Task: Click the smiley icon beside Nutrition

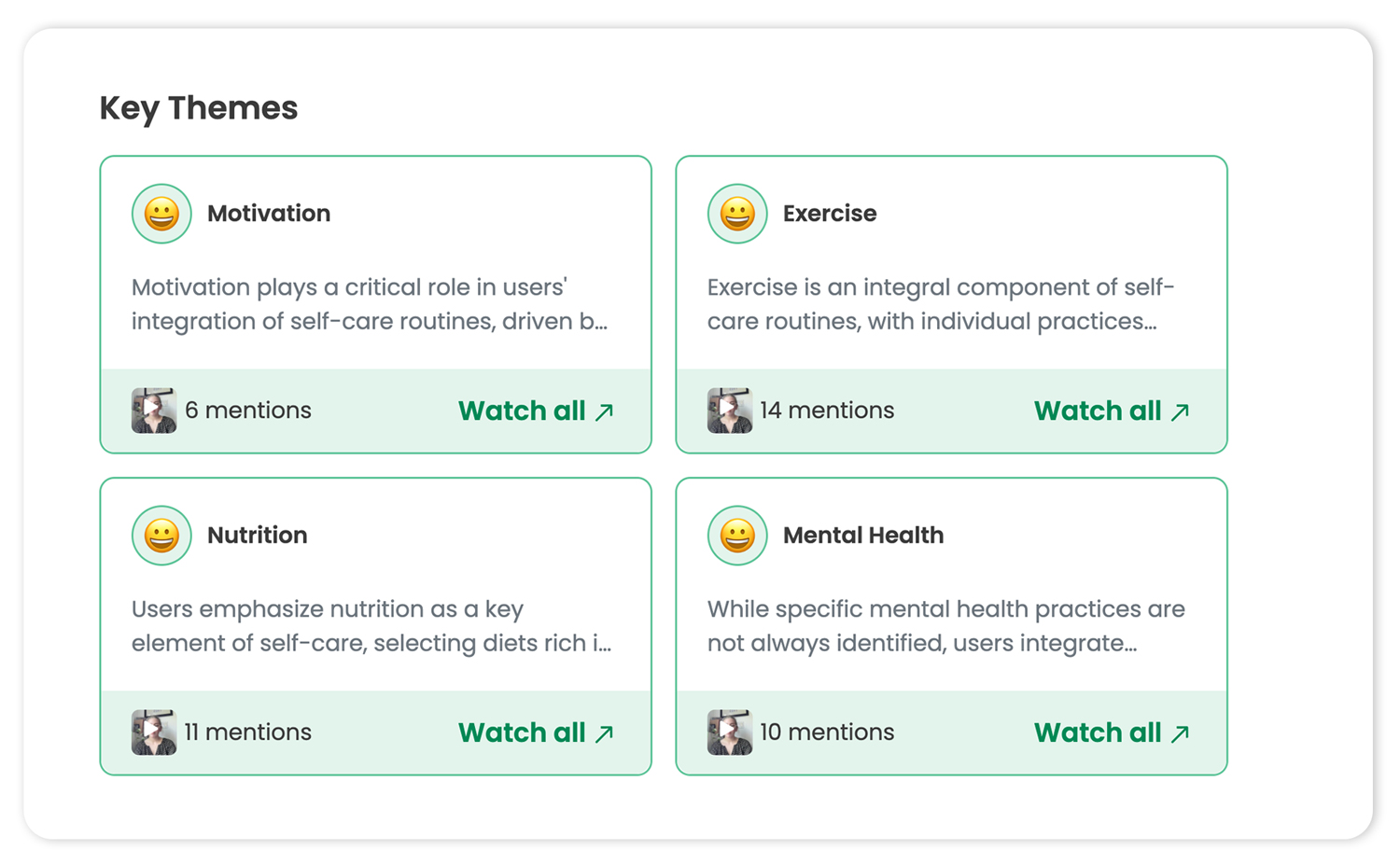Action: coord(161,536)
